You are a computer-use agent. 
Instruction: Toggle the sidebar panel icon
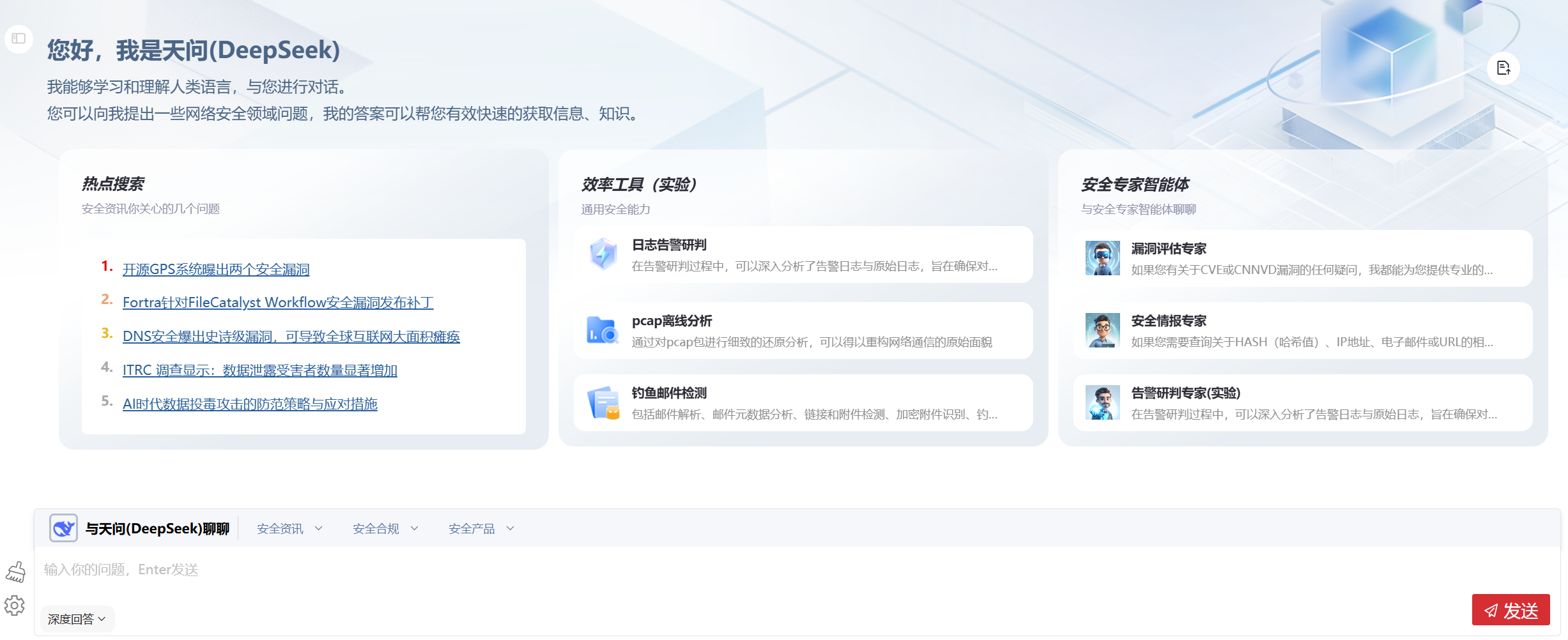coord(19,39)
